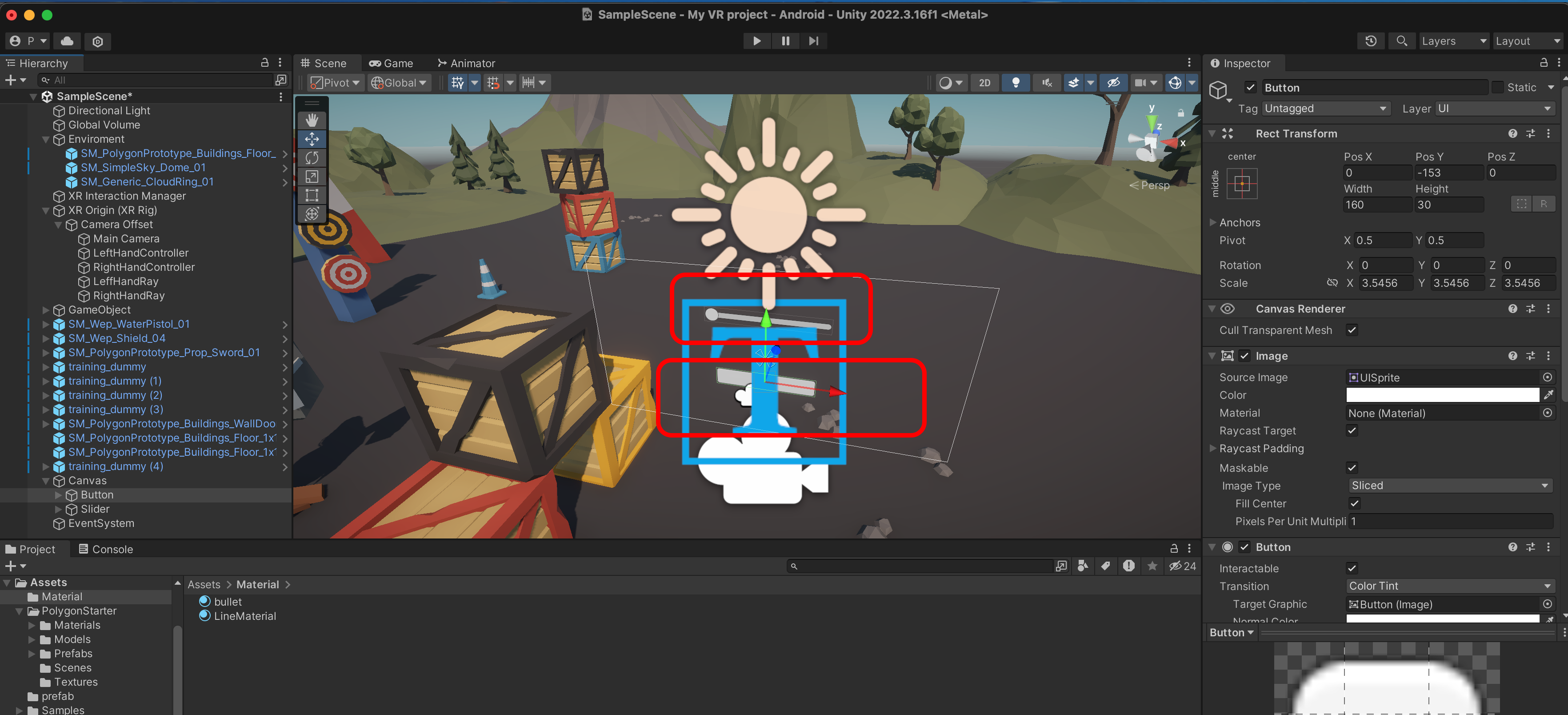Select the Scale tool
Viewport: 1568px width, 715px height.
point(312,177)
